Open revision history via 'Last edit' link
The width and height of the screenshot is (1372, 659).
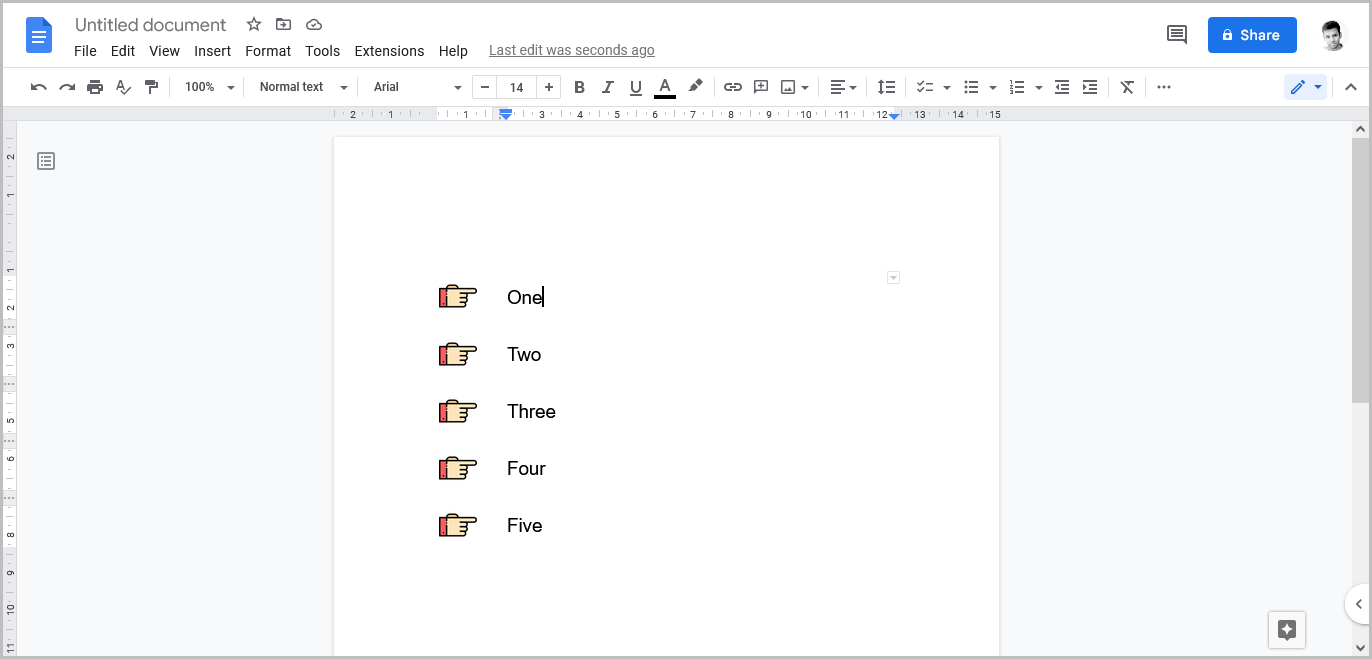coord(571,50)
